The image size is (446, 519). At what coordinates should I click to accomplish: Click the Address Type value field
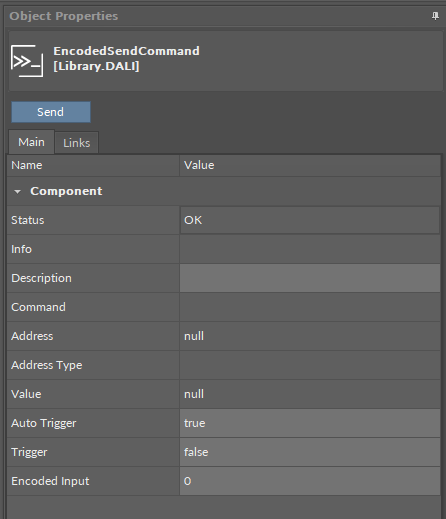pos(310,365)
